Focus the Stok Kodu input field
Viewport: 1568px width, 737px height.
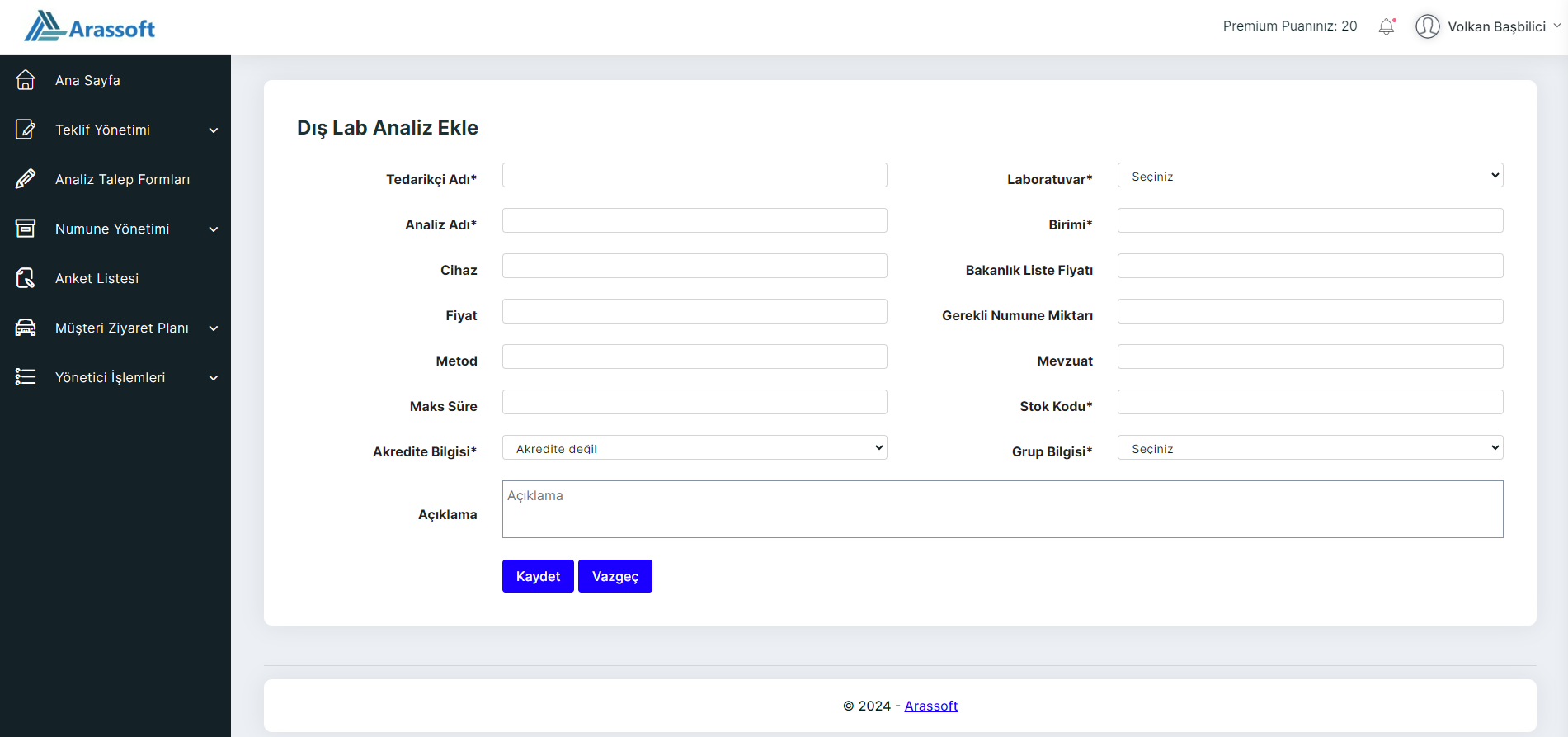1310,402
